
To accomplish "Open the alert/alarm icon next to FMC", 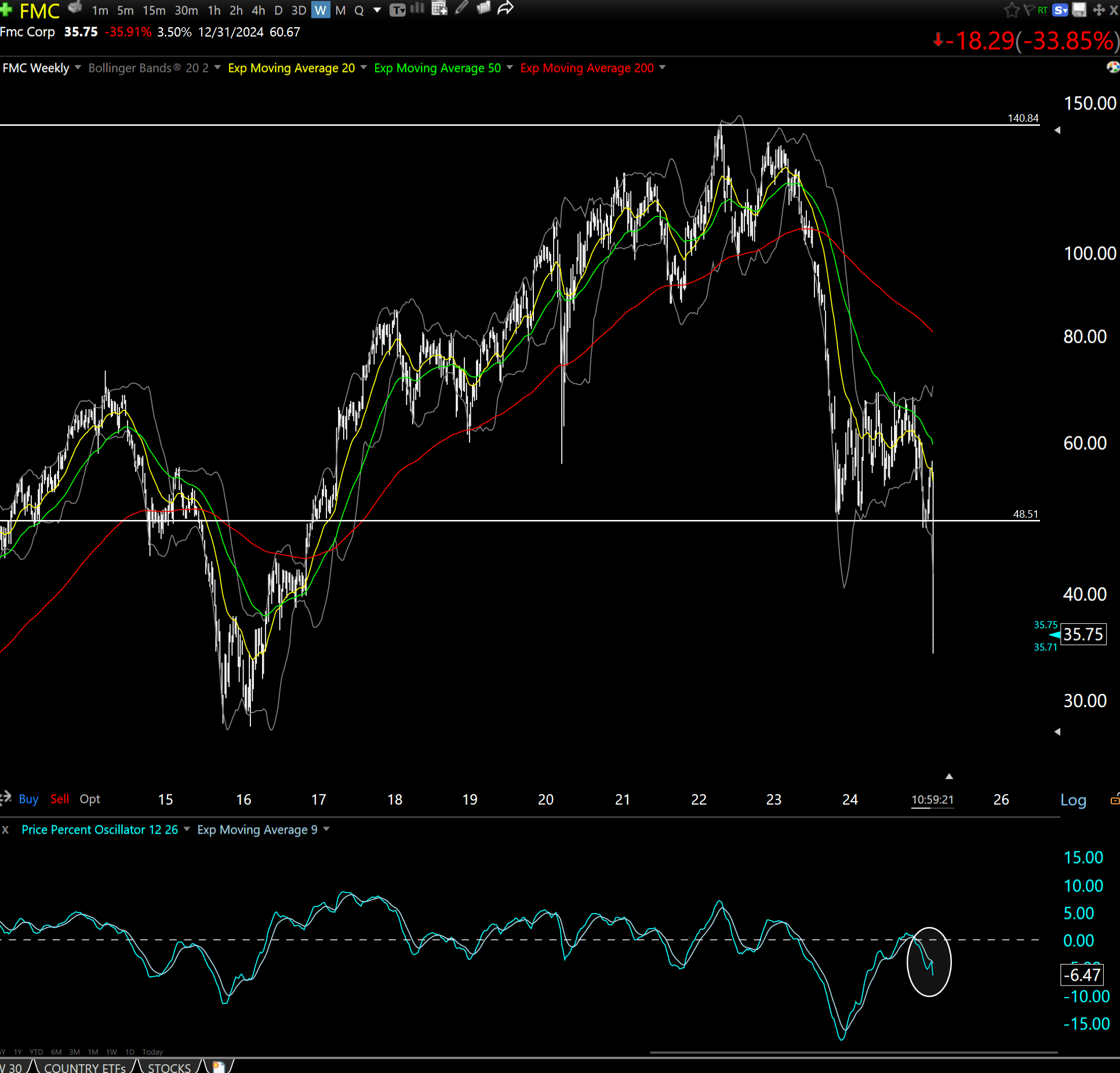I will pyautogui.click(x=76, y=8).
